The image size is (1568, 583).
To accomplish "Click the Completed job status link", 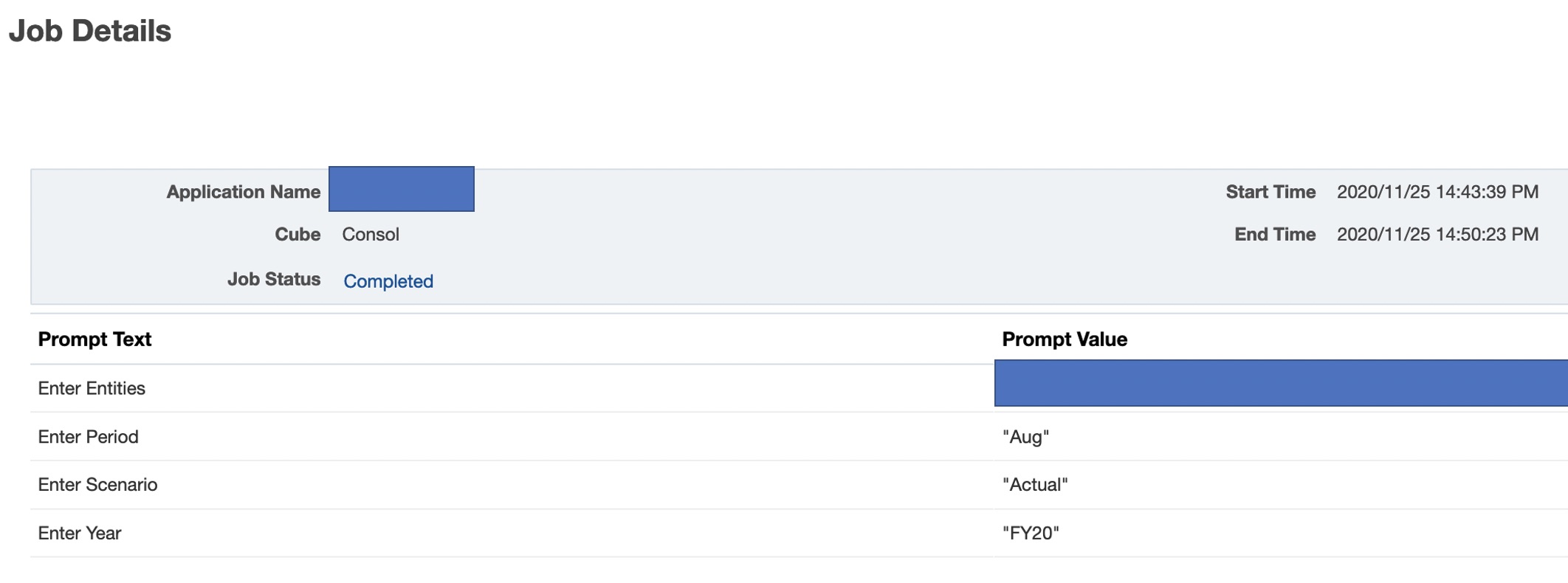I will pos(388,281).
